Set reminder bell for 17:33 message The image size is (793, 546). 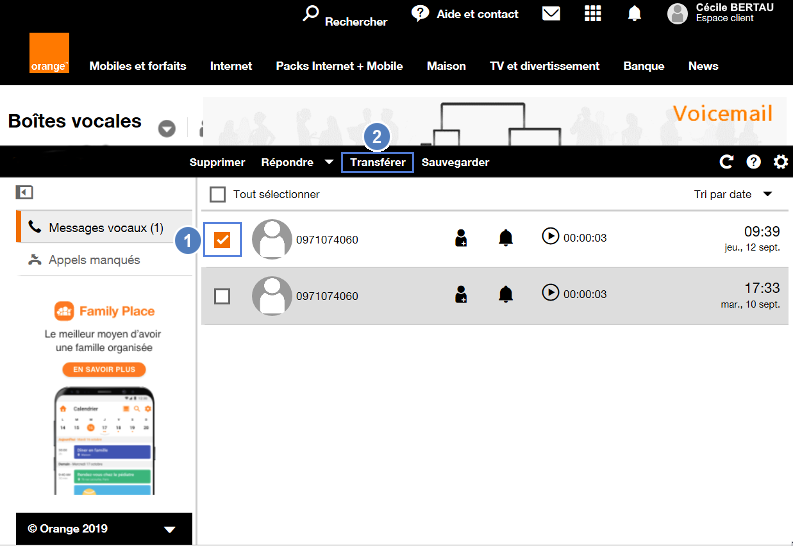(x=506, y=294)
